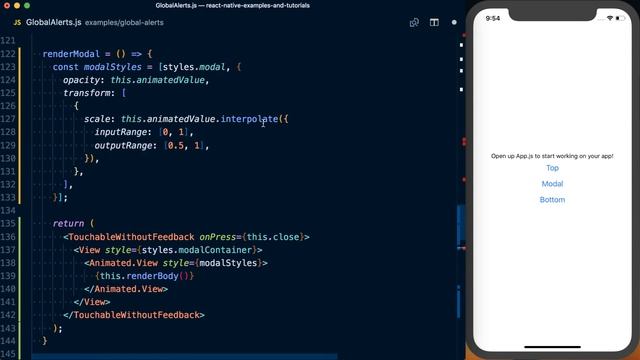
Task: Click the return keyword on line 135
Action: tap(68, 224)
